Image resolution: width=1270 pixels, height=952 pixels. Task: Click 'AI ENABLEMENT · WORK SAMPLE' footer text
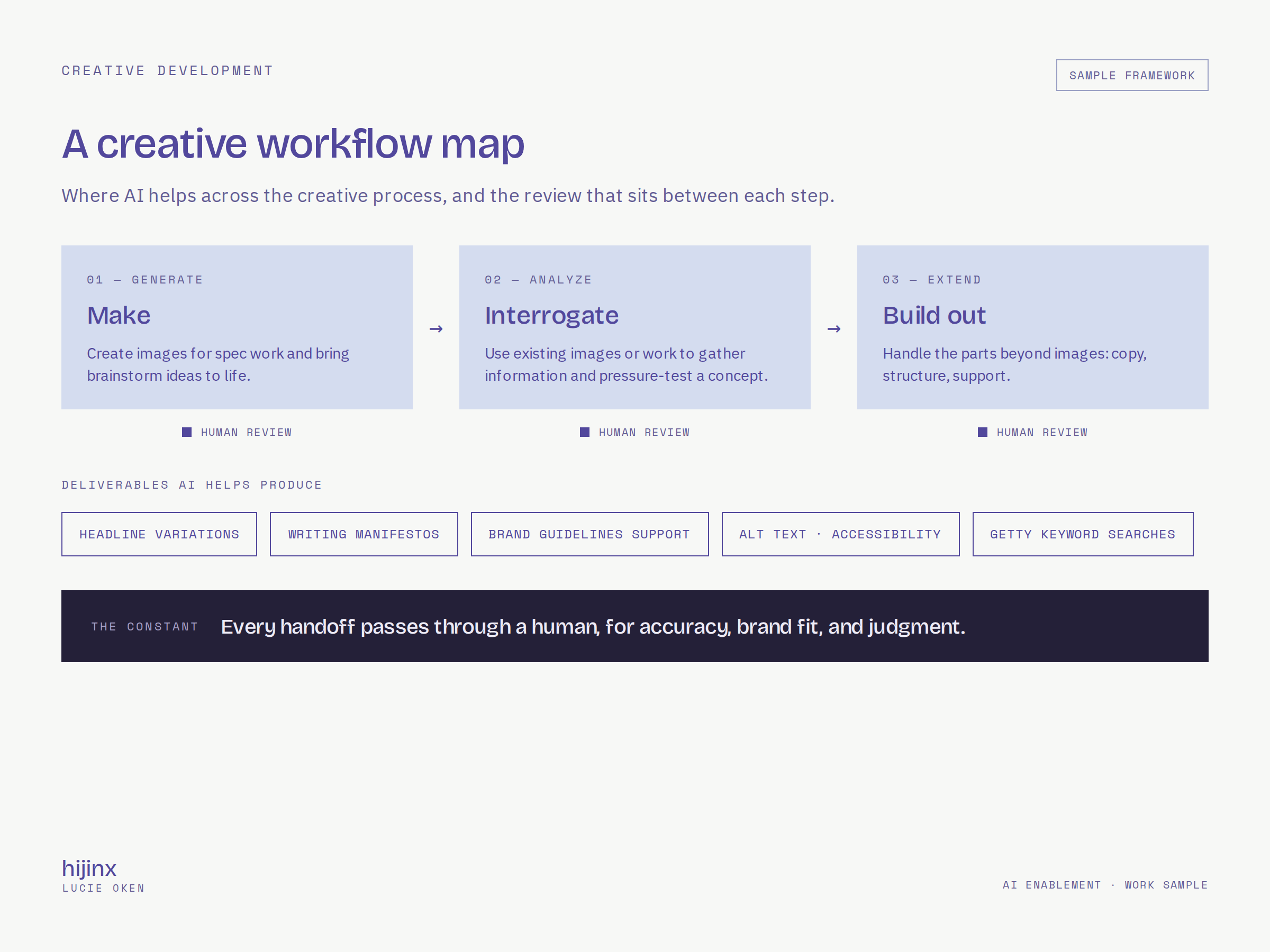pos(1105,885)
